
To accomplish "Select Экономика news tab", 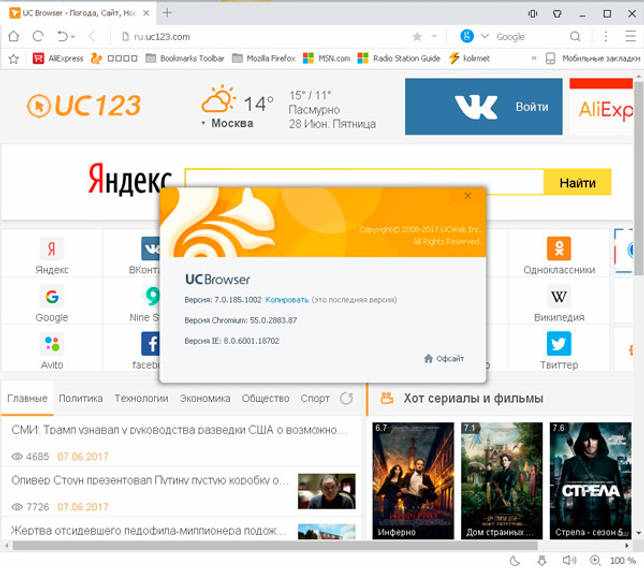I will [x=205, y=398].
